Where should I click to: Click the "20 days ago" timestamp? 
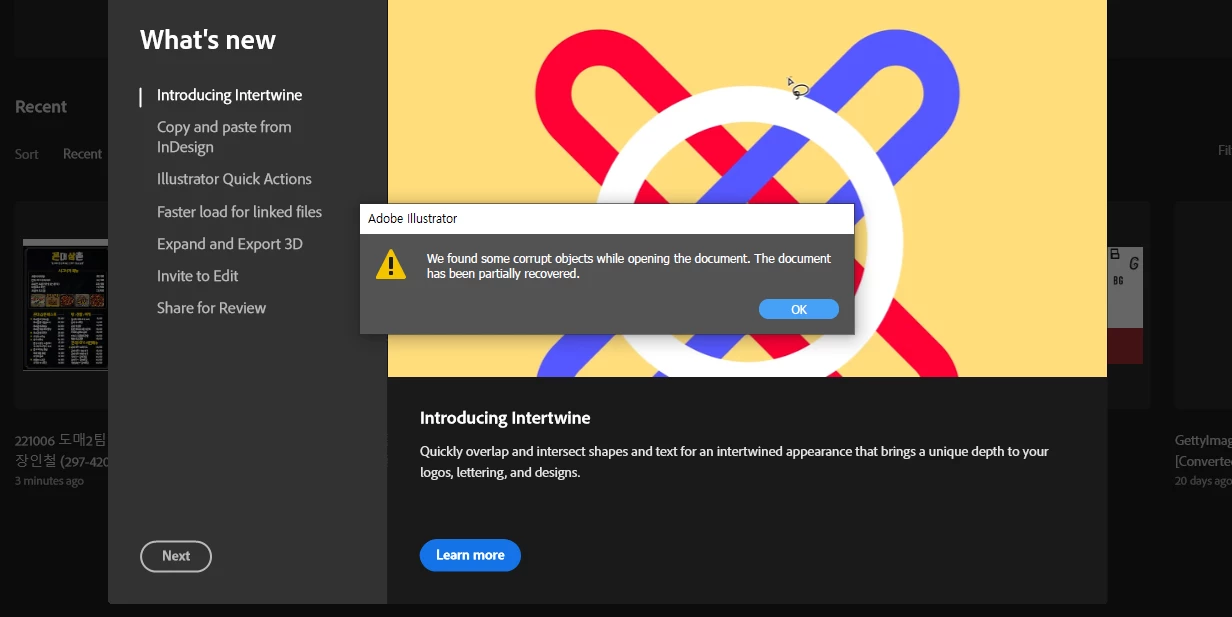(x=1203, y=481)
